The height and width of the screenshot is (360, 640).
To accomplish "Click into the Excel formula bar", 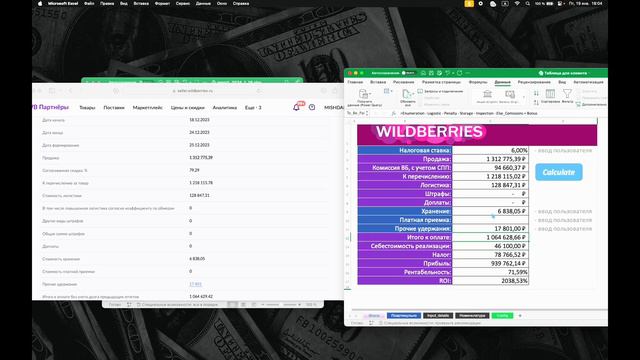I will pyautogui.click(x=502, y=113).
